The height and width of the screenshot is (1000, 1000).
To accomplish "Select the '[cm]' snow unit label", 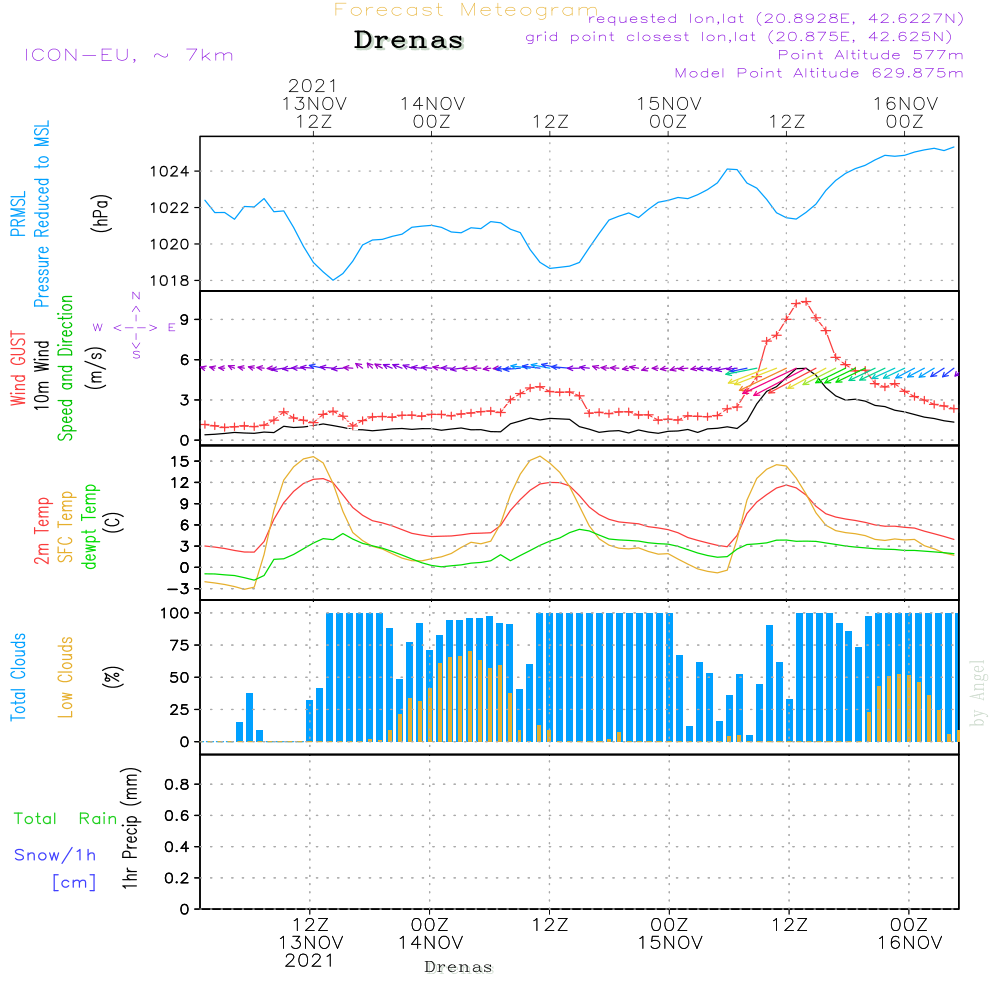I will [75, 883].
